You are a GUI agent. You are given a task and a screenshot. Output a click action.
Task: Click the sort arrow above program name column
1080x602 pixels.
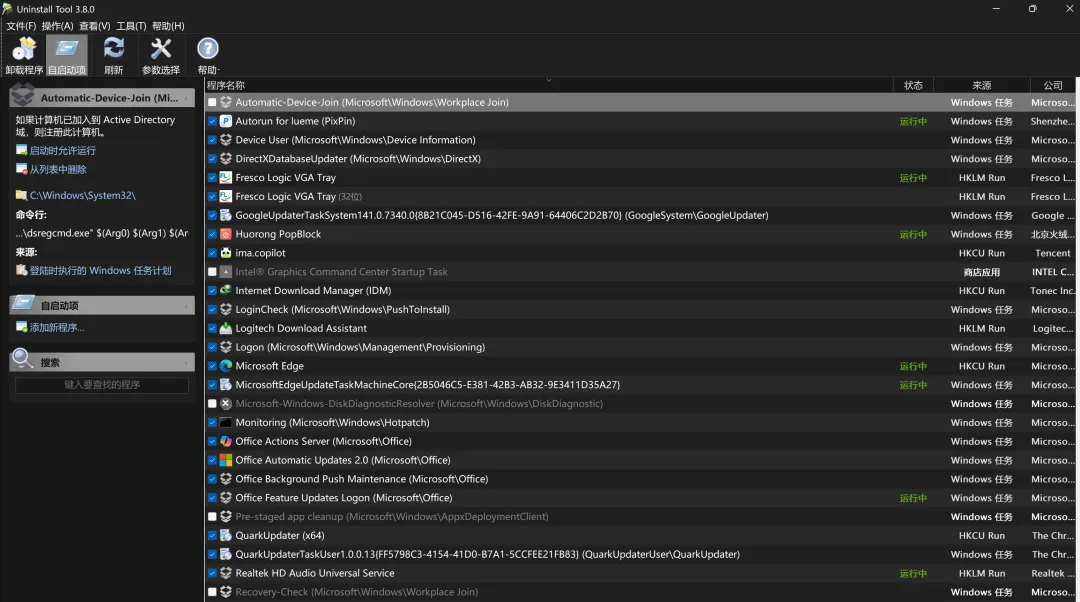(x=549, y=80)
